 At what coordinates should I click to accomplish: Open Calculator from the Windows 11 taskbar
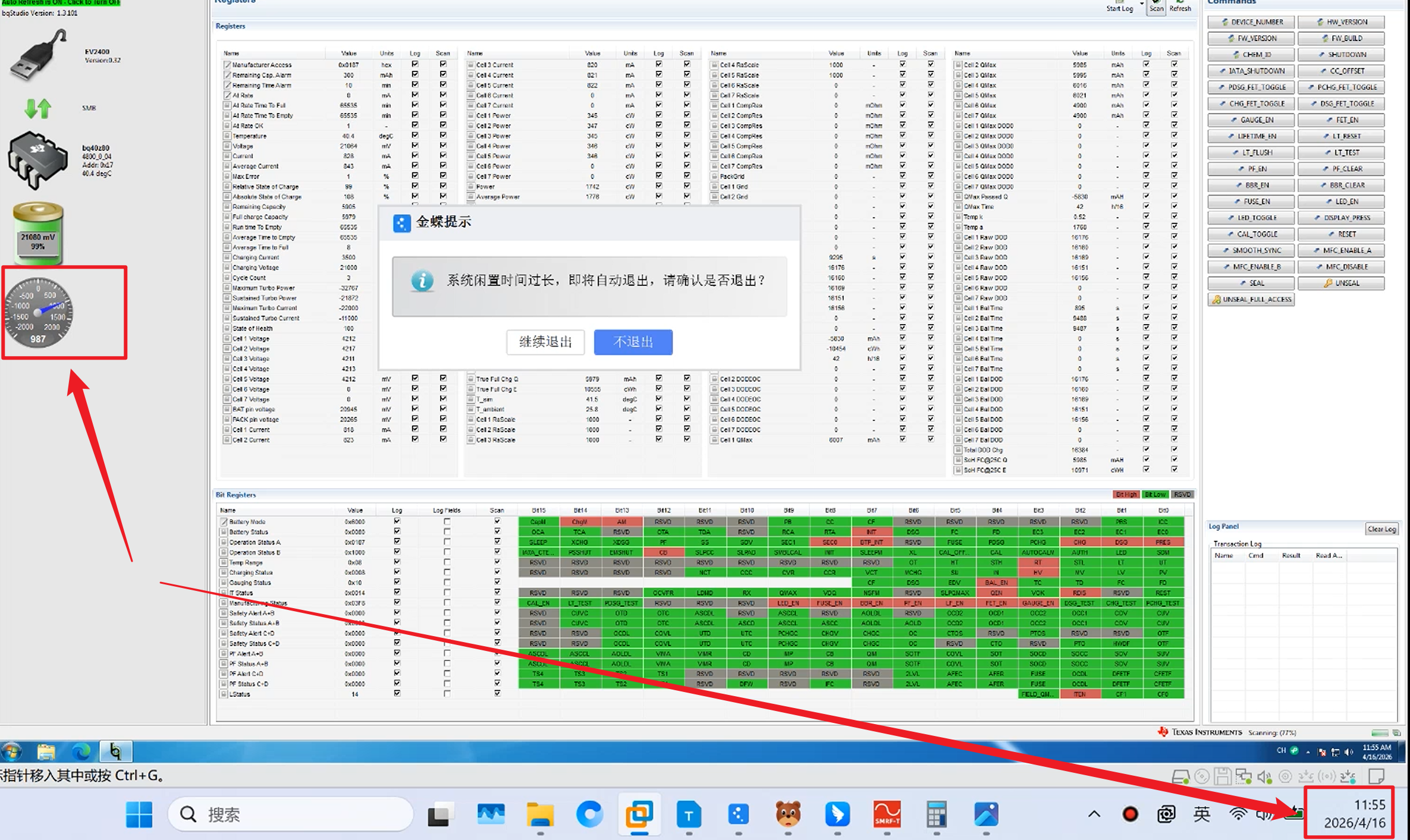coord(937,814)
